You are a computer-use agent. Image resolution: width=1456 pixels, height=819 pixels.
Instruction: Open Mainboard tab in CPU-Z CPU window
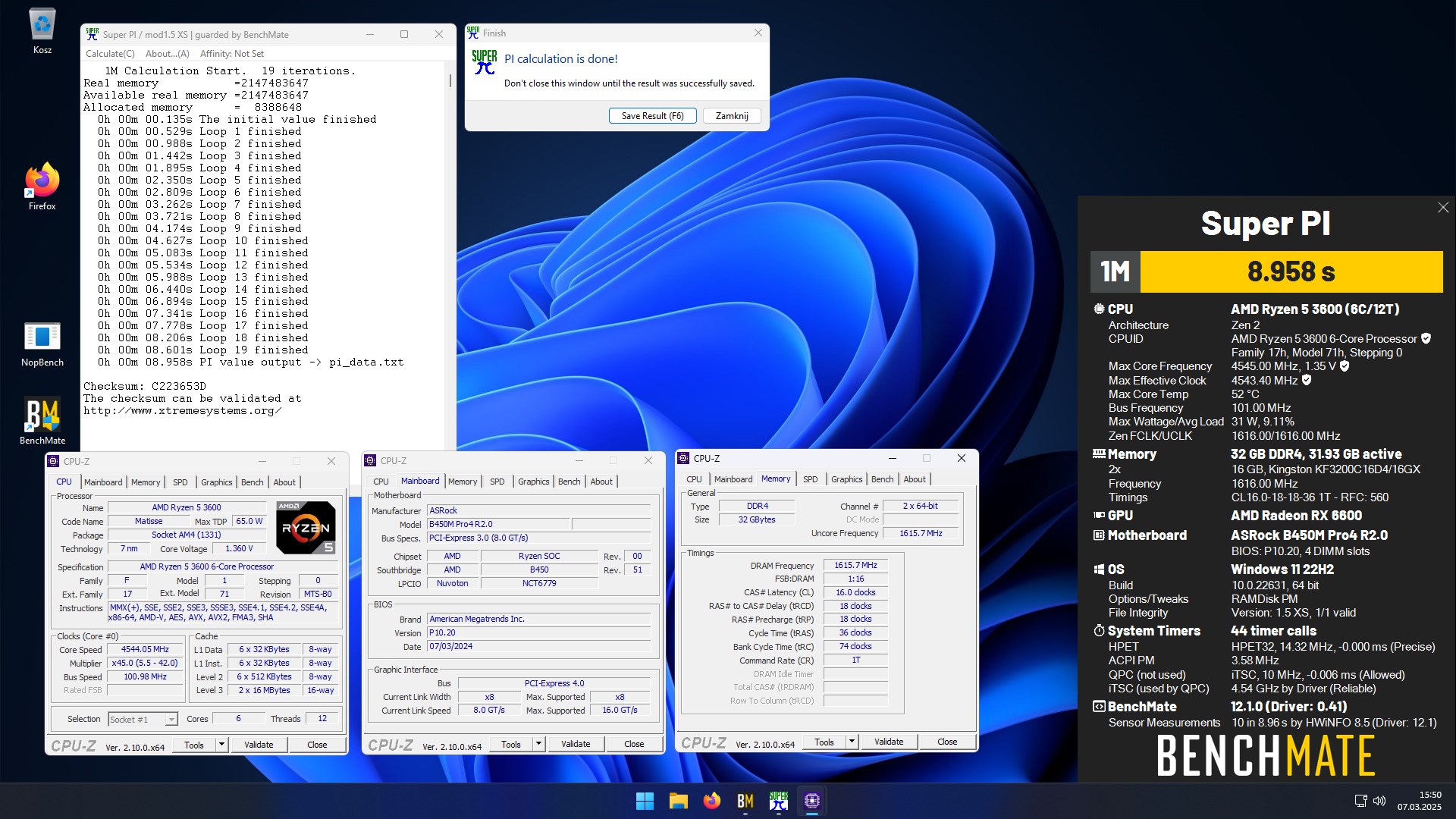coord(103,482)
